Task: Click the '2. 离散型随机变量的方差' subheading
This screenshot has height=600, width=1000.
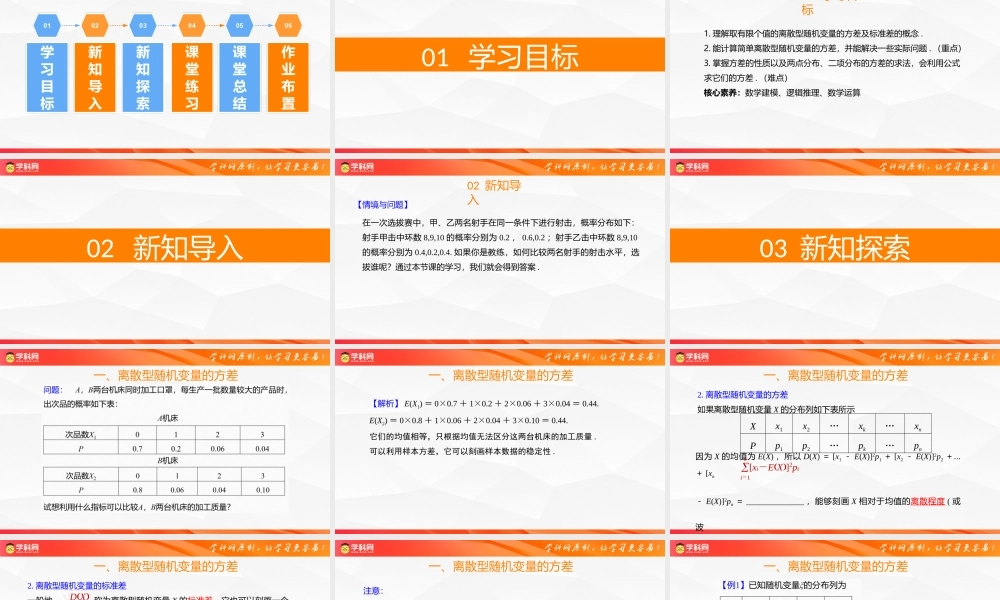Action: tap(742, 395)
